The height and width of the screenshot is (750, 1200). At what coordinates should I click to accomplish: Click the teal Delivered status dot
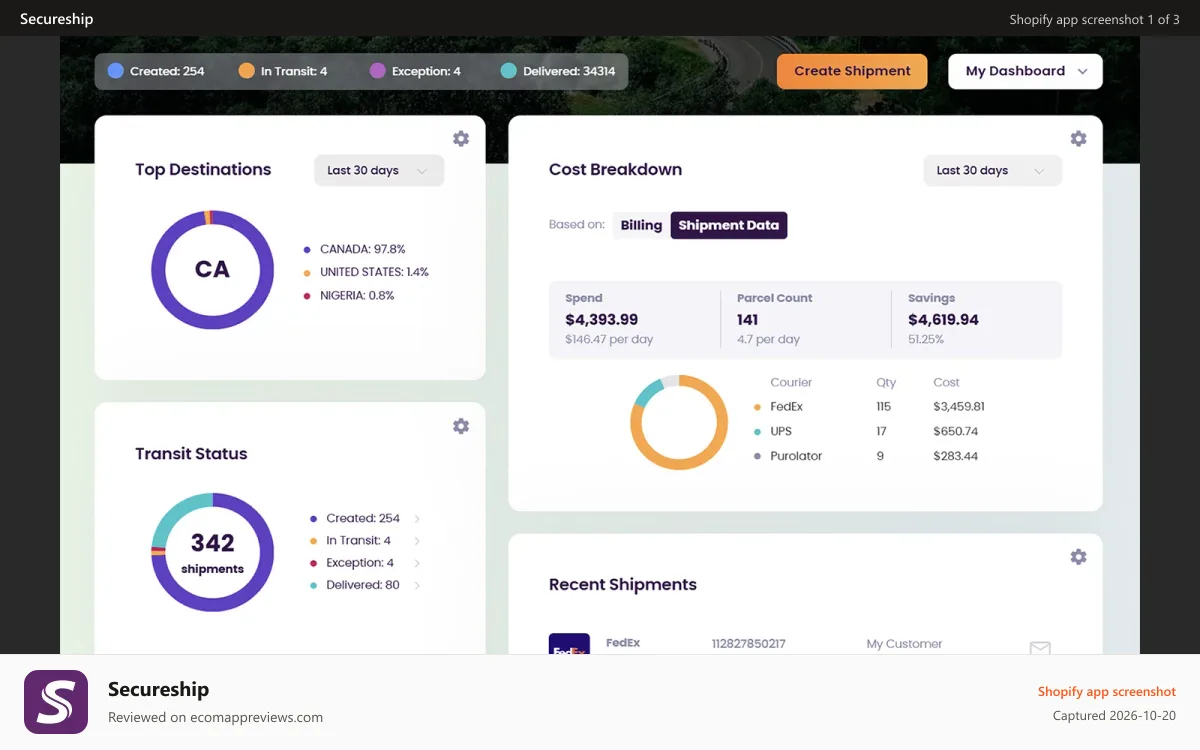(508, 71)
